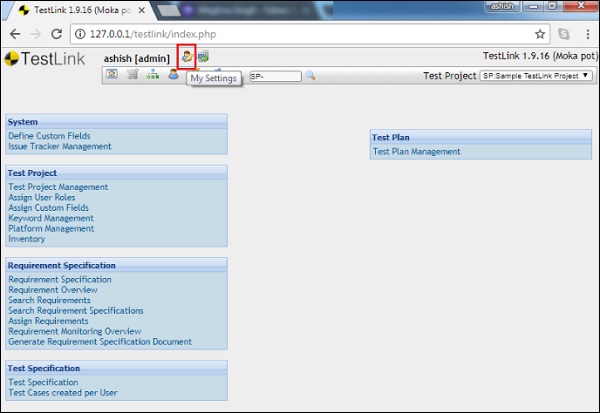Click the magnifier search icon

click(310, 75)
